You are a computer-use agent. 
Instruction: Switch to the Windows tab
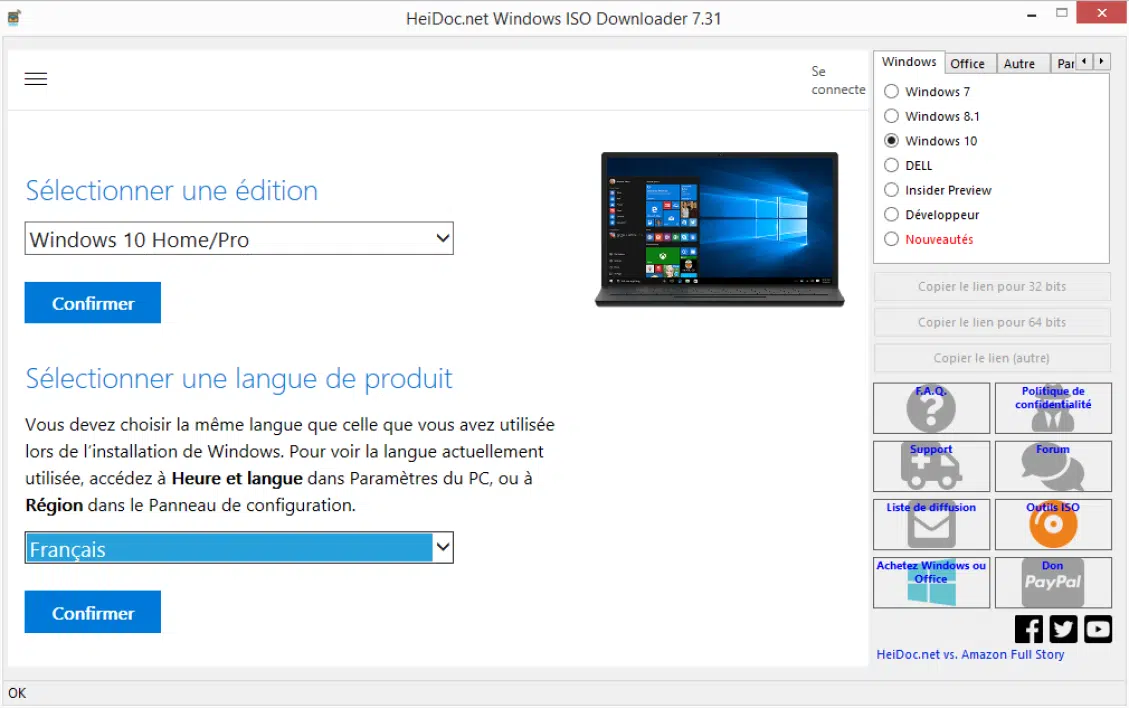(x=909, y=62)
